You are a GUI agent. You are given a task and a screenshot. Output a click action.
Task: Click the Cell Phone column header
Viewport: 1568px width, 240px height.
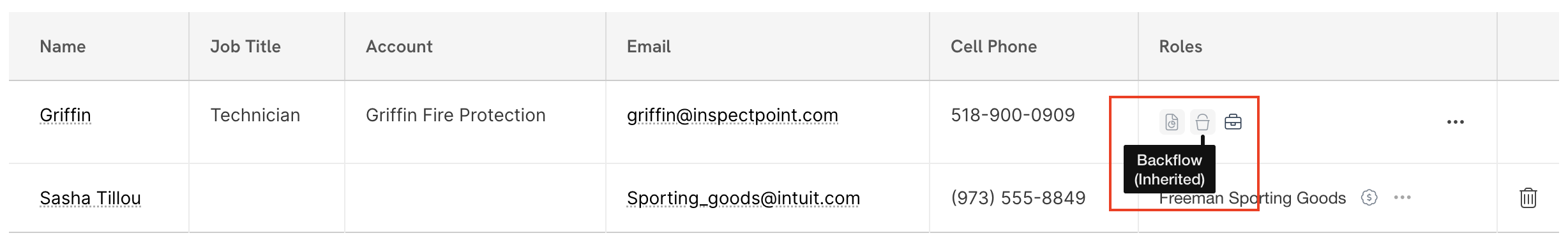point(993,47)
